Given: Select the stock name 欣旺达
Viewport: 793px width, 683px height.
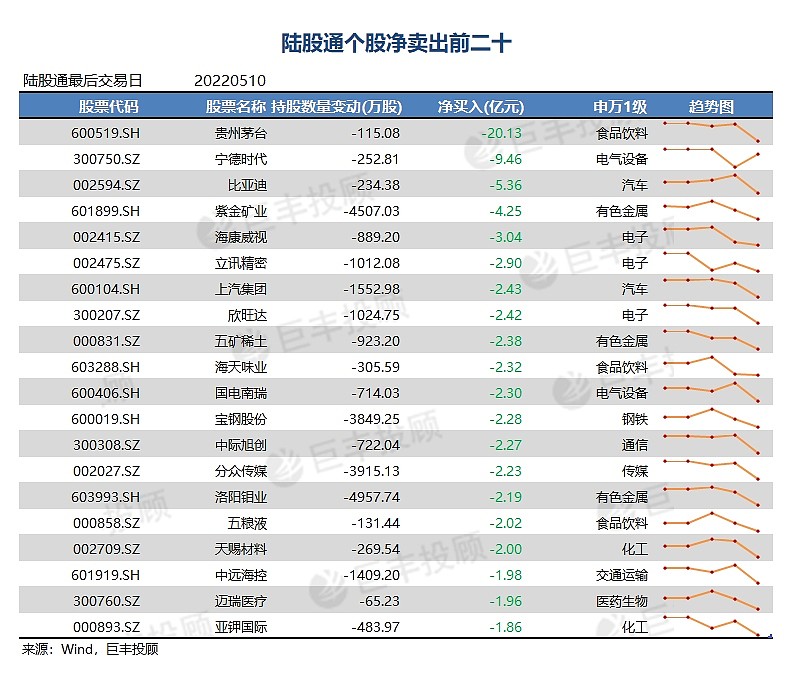Looking at the screenshot, I should click(x=247, y=315).
